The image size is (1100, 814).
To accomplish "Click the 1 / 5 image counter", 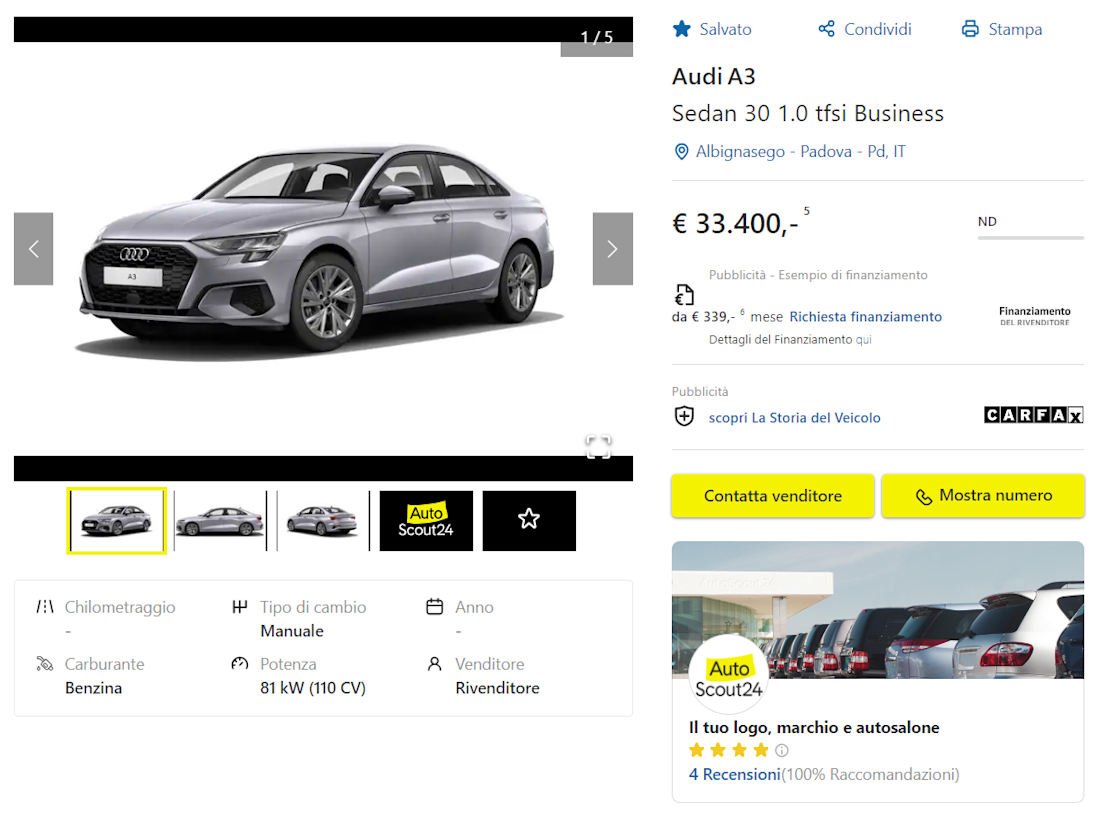I will click(x=596, y=37).
